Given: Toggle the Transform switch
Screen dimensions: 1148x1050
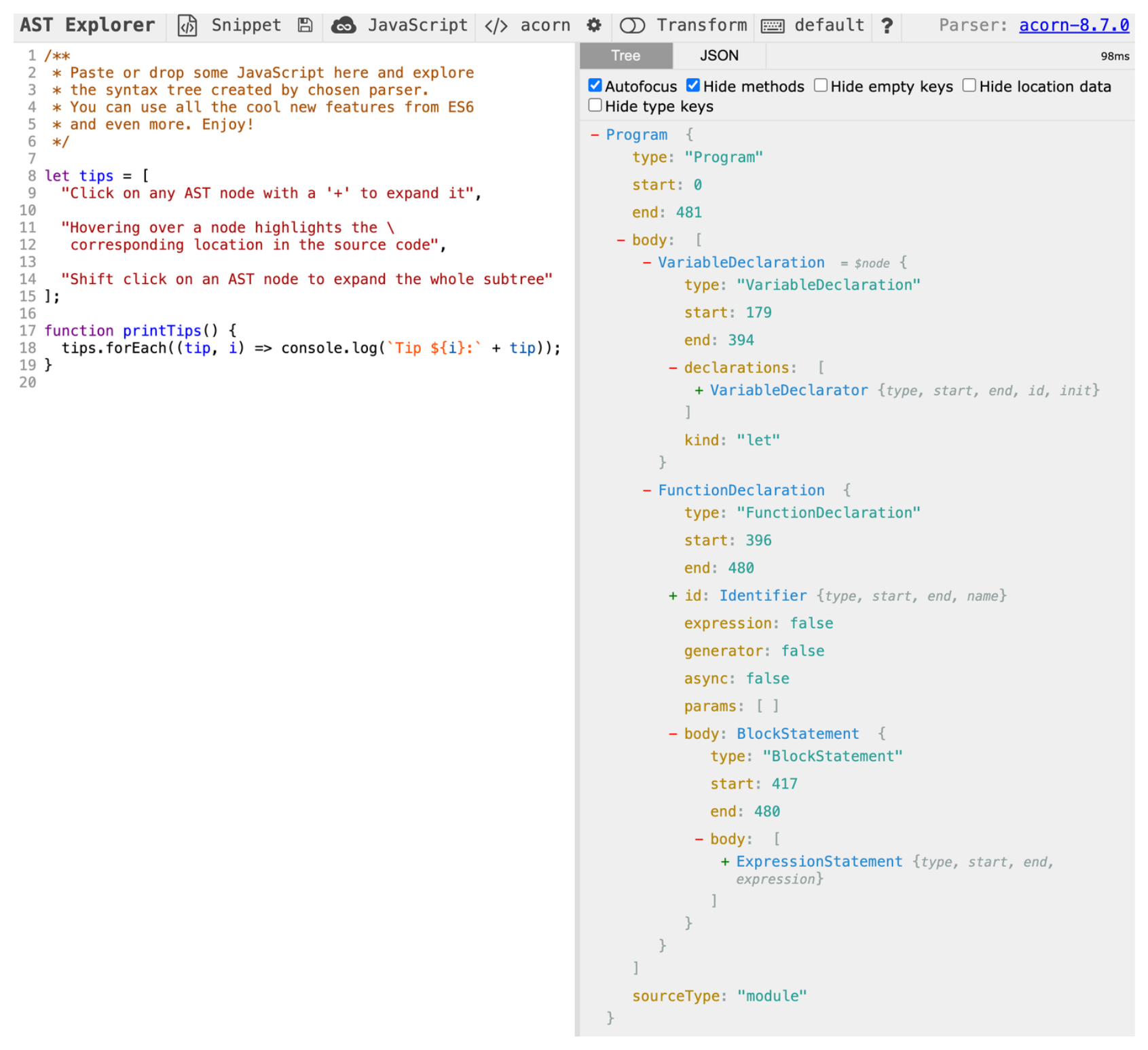Looking at the screenshot, I should pos(632,26).
